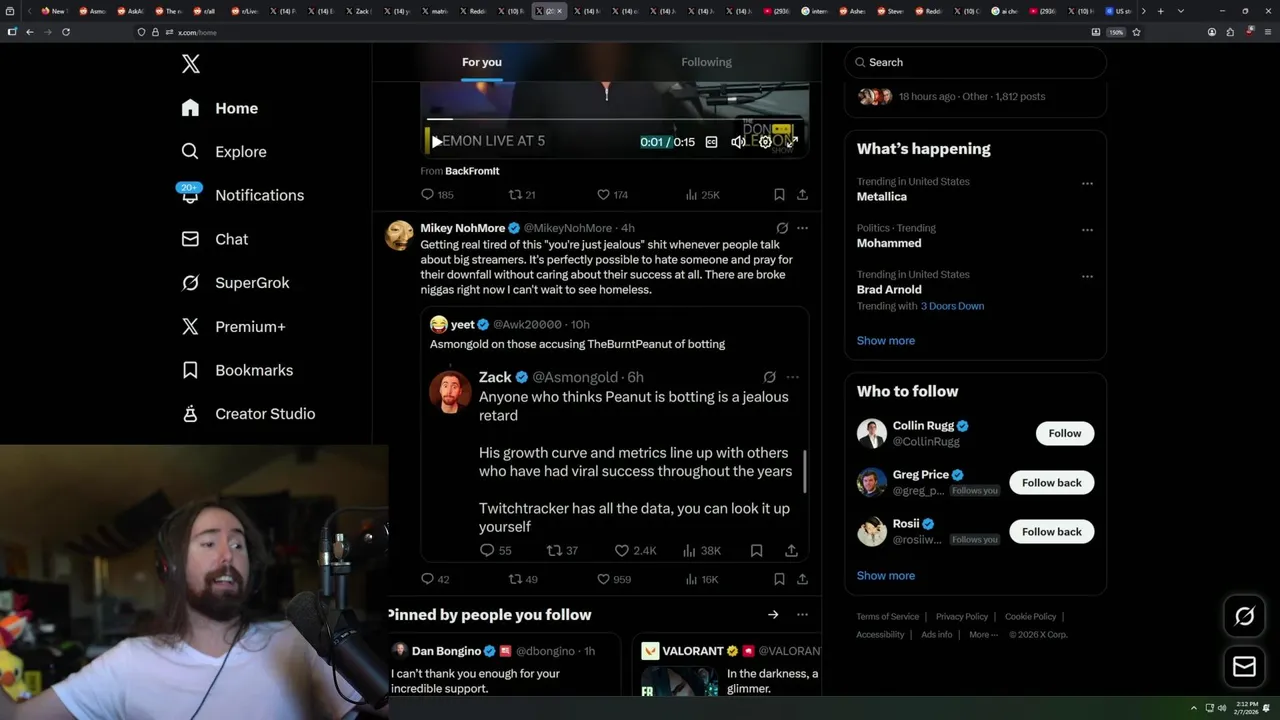Open Terms of Service link
The width and height of the screenshot is (1280, 720).
click(887, 617)
